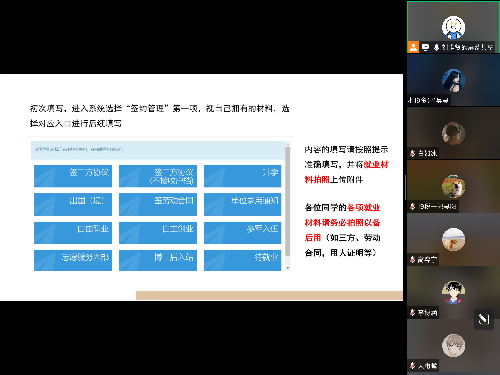Select the golden dog on beach avatar
Image resolution: width=500 pixels, height=375 pixels.
click(x=453, y=239)
